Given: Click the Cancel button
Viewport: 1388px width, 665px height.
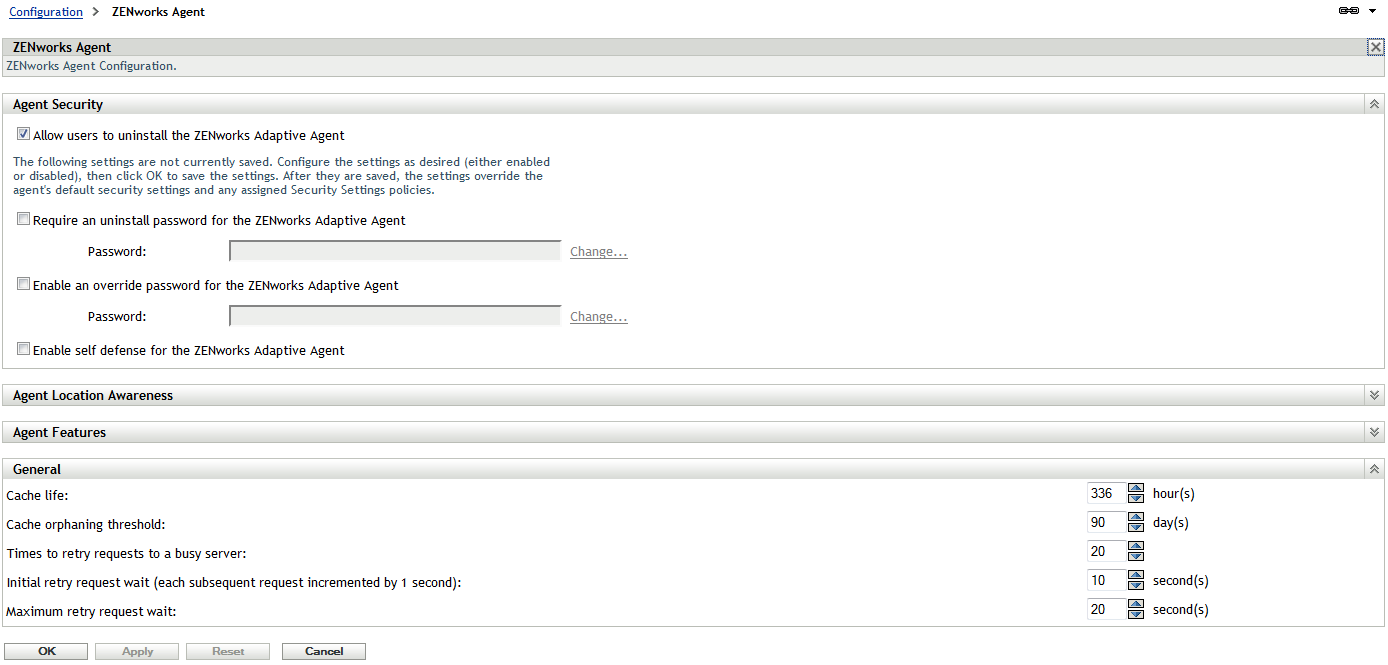Looking at the screenshot, I should pos(324,651).
